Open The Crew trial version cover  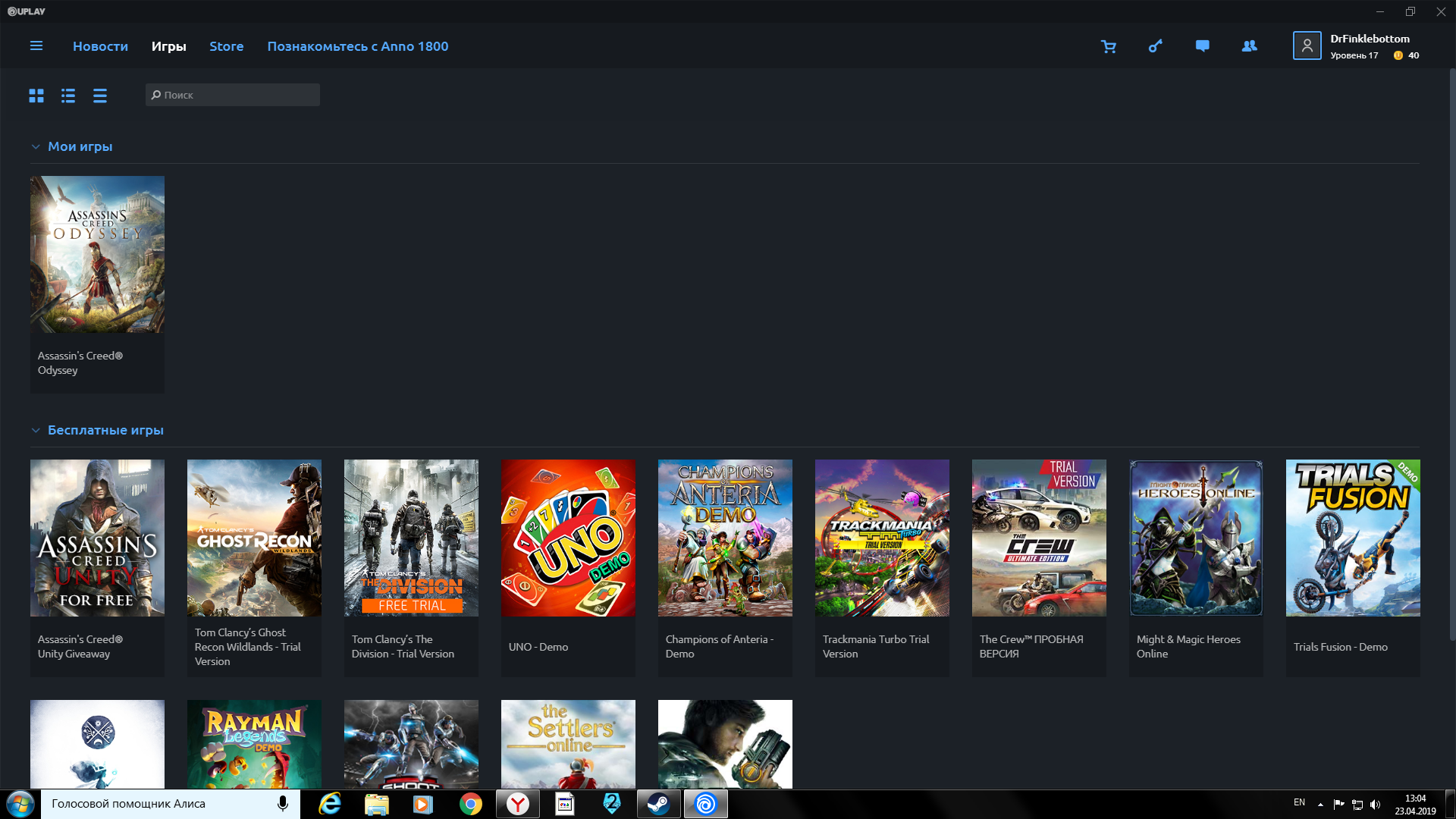[x=1039, y=538]
